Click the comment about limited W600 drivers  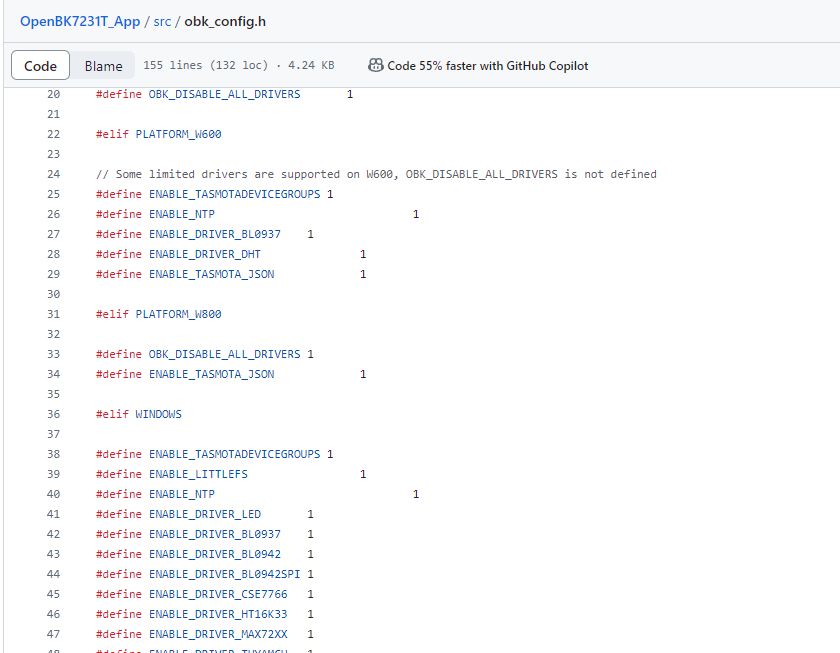coord(376,174)
